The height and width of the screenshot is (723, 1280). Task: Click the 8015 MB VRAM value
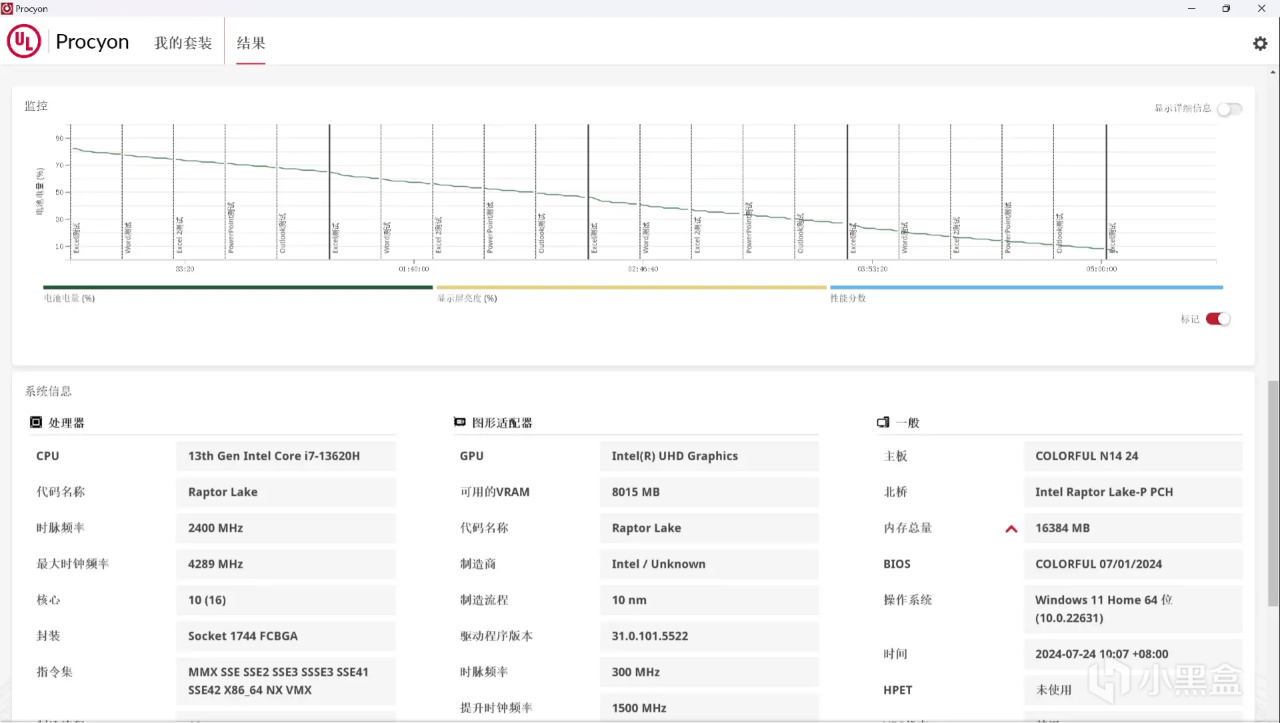(x=709, y=492)
